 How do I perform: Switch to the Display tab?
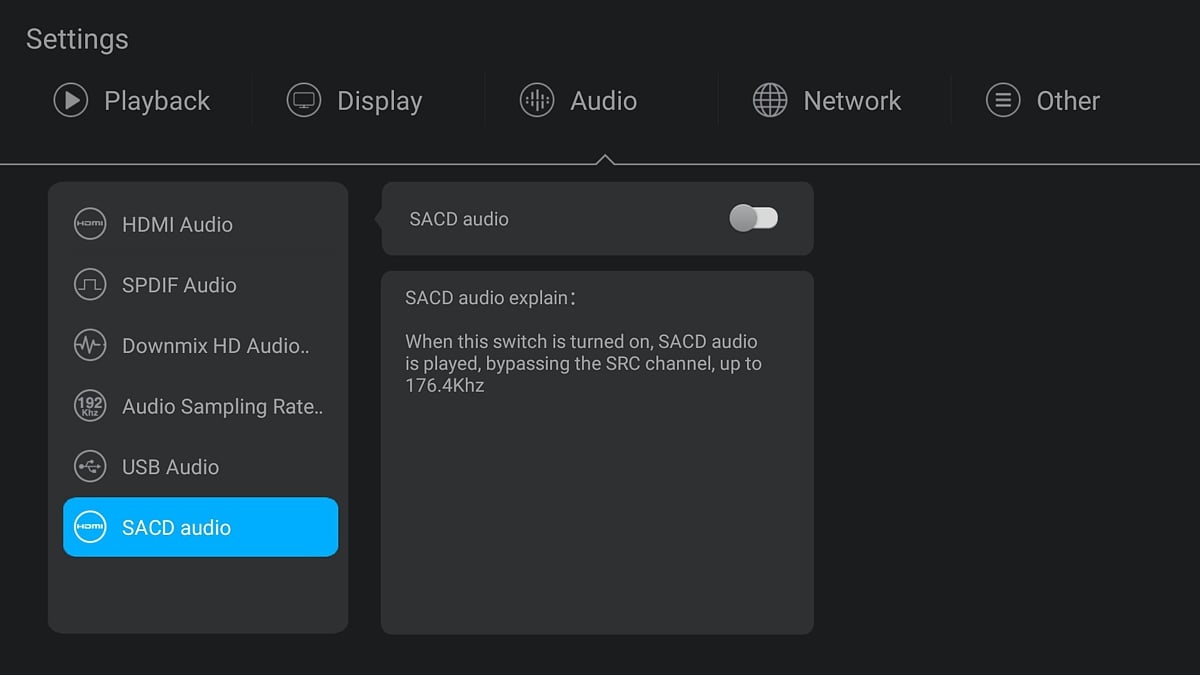pos(379,101)
